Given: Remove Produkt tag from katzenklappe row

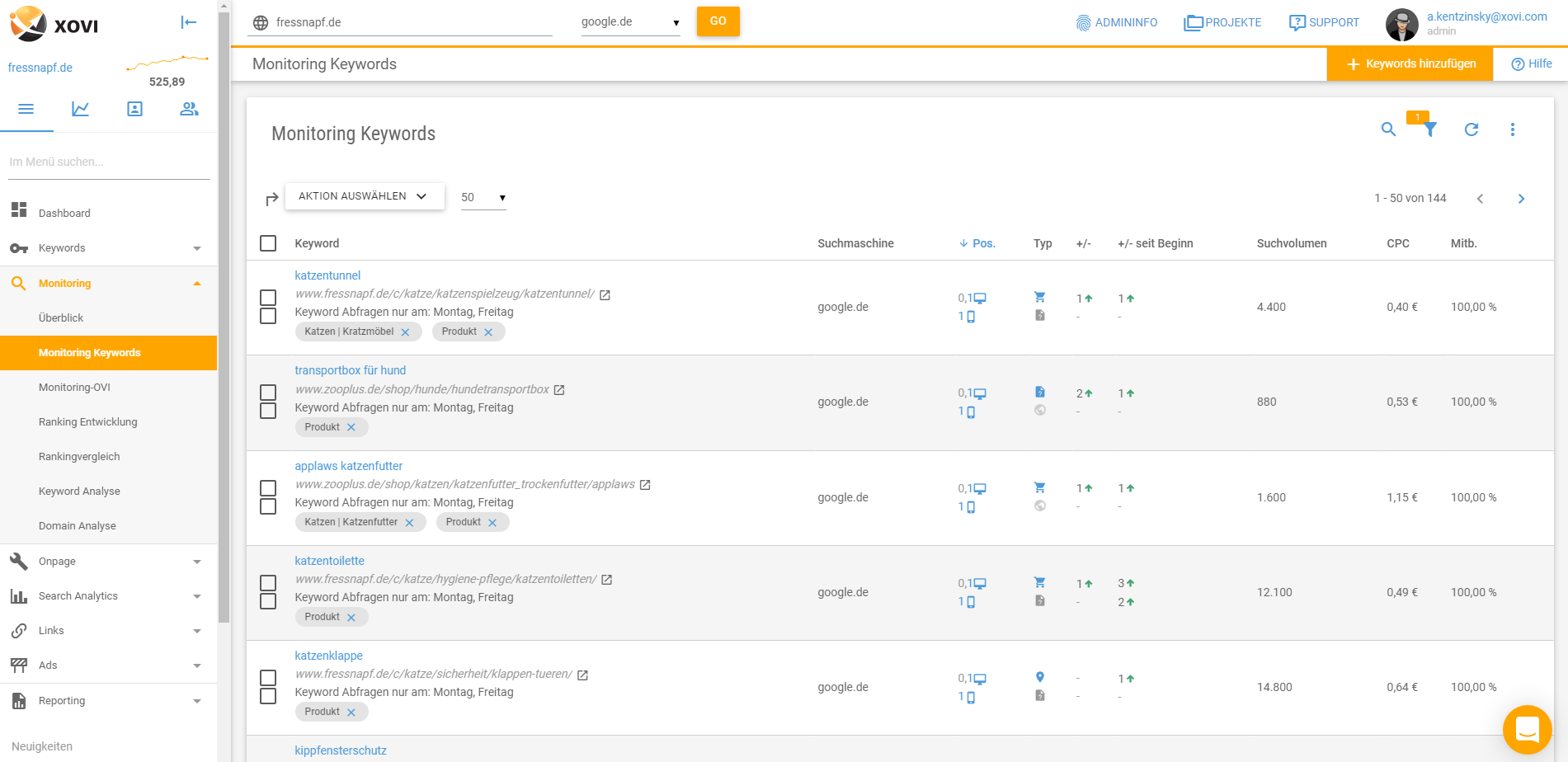Looking at the screenshot, I should click(x=351, y=713).
